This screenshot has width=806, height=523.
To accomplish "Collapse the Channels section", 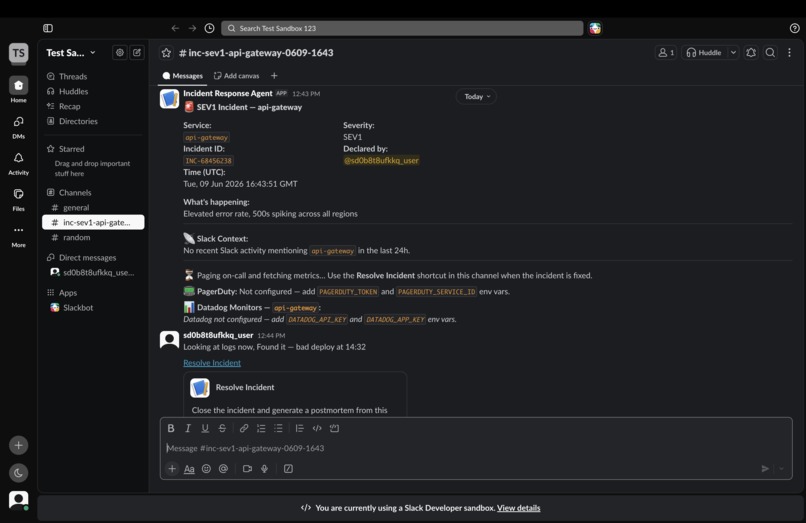I will pos(75,192).
